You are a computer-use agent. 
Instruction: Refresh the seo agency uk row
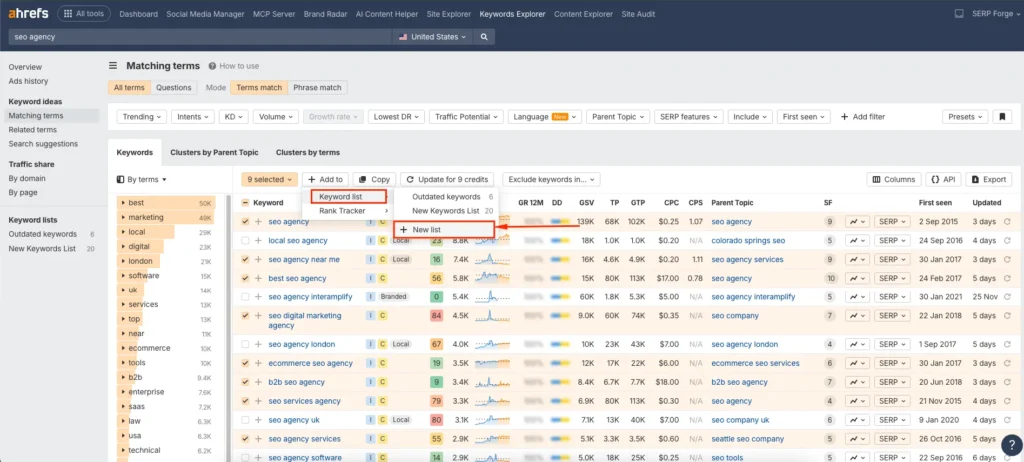tap(1007, 420)
